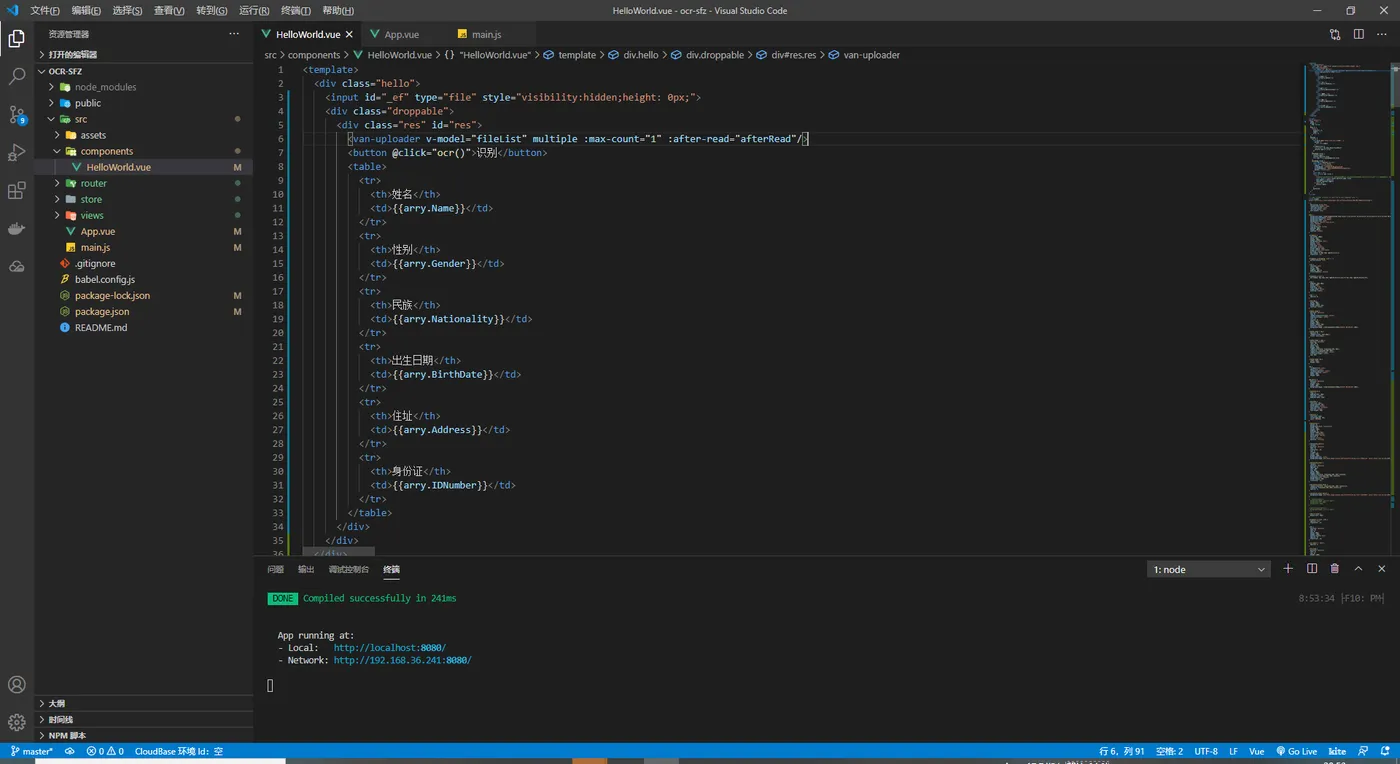Image resolution: width=1400 pixels, height=764 pixels.
Task: Open the http://localhost:8080/ link in terminal
Action: [390, 648]
